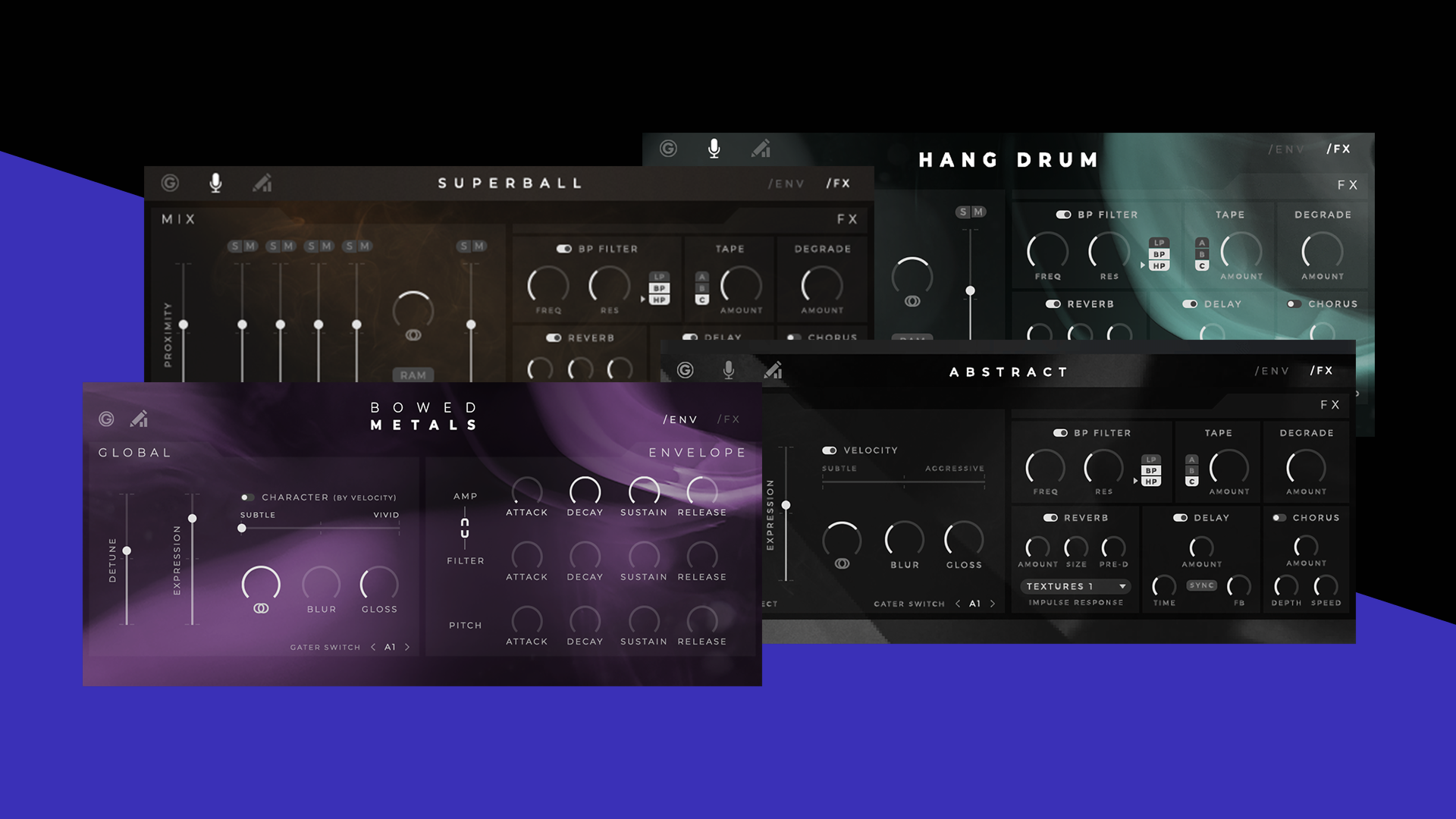Click the RAM button on Superball

(x=413, y=375)
